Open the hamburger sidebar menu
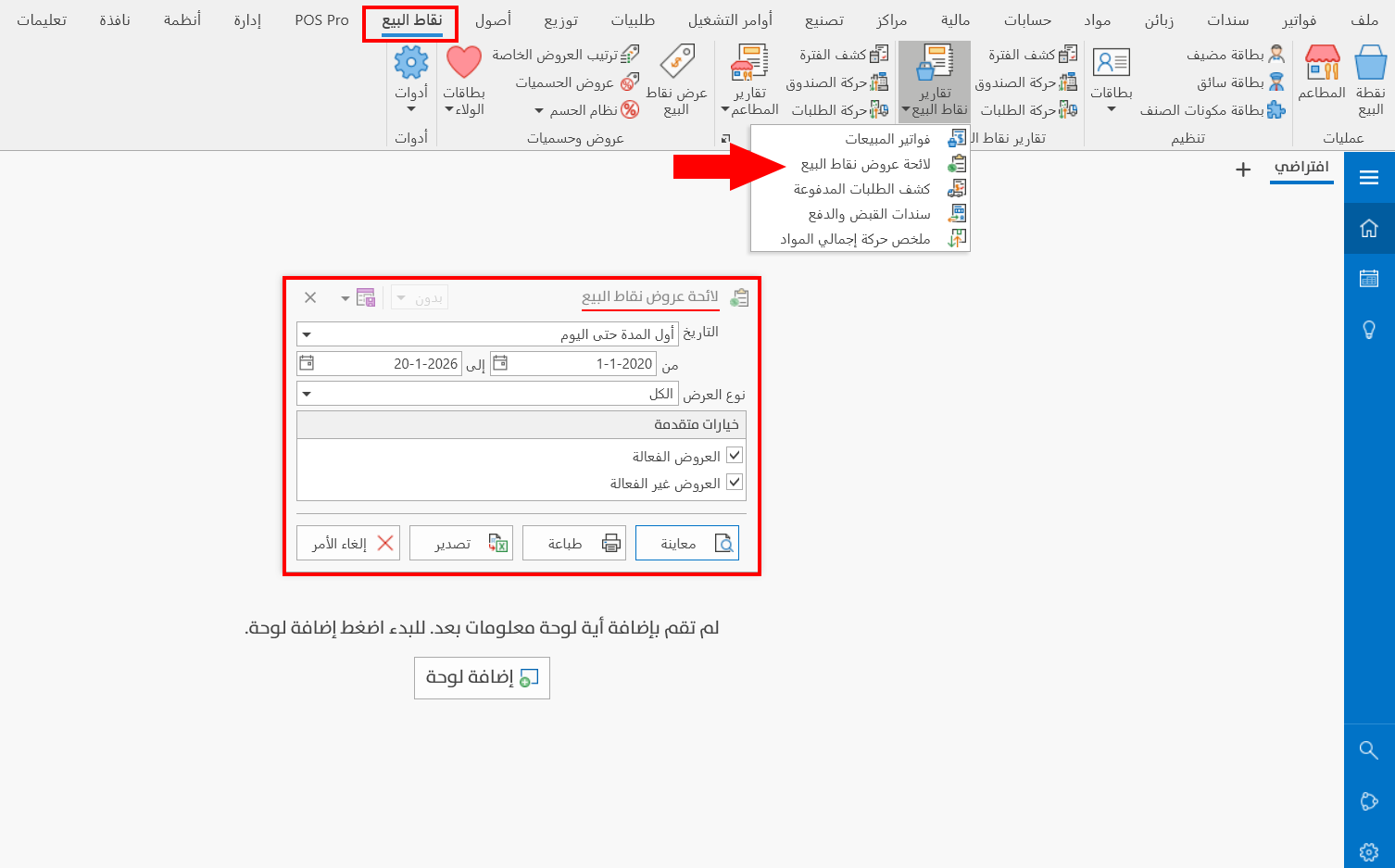Image resolution: width=1395 pixels, height=868 pixels. click(1369, 178)
